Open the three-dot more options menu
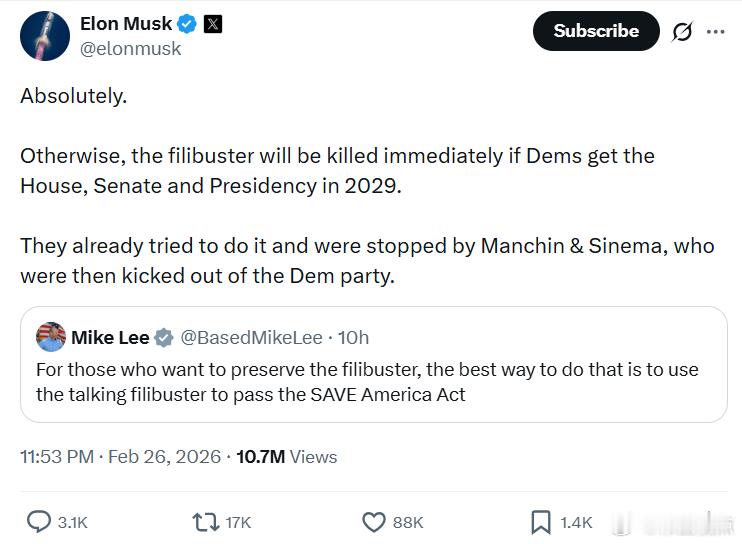The width and height of the screenshot is (742, 544). coord(715,32)
